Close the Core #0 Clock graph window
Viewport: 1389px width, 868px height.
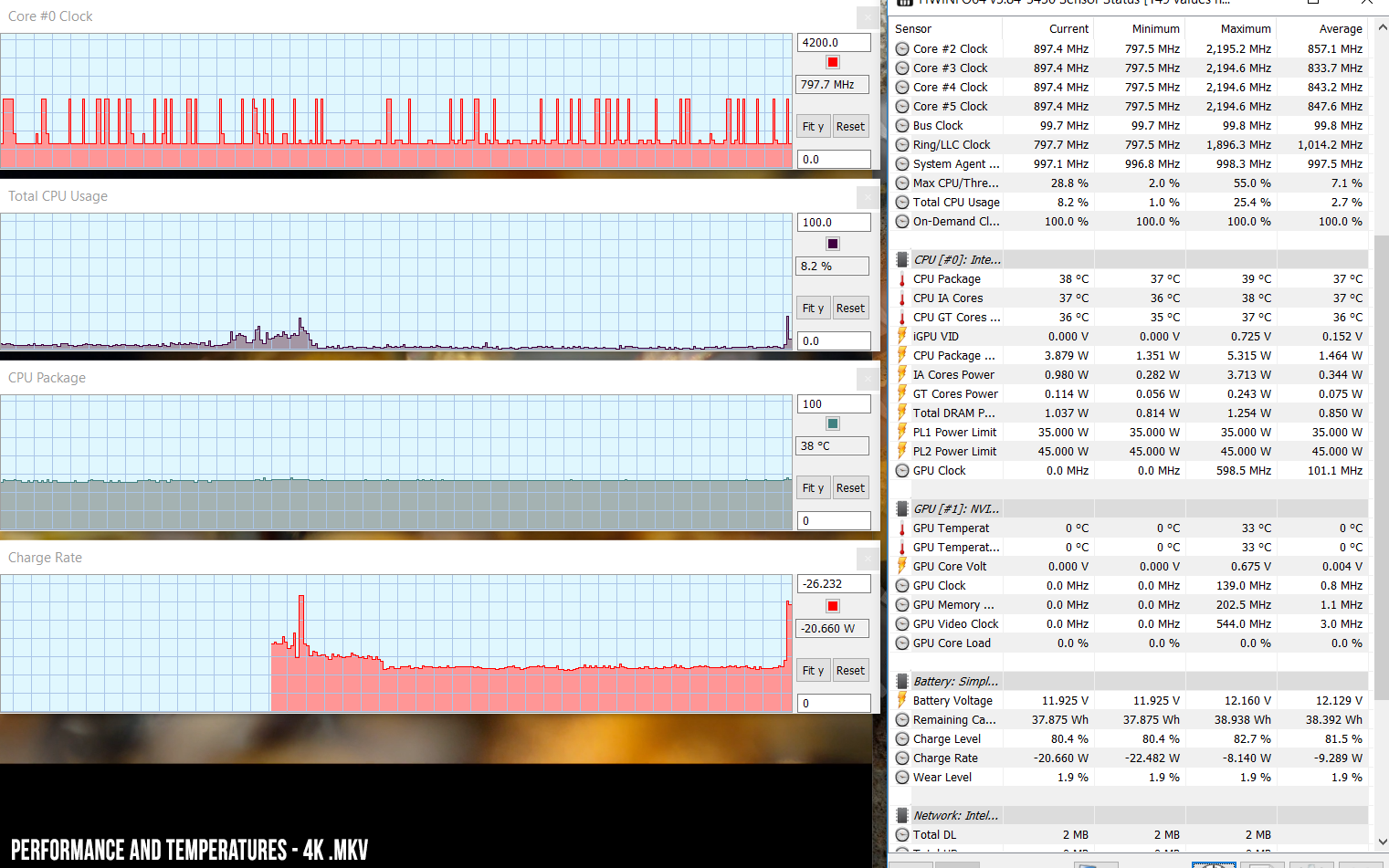(868, 17)
